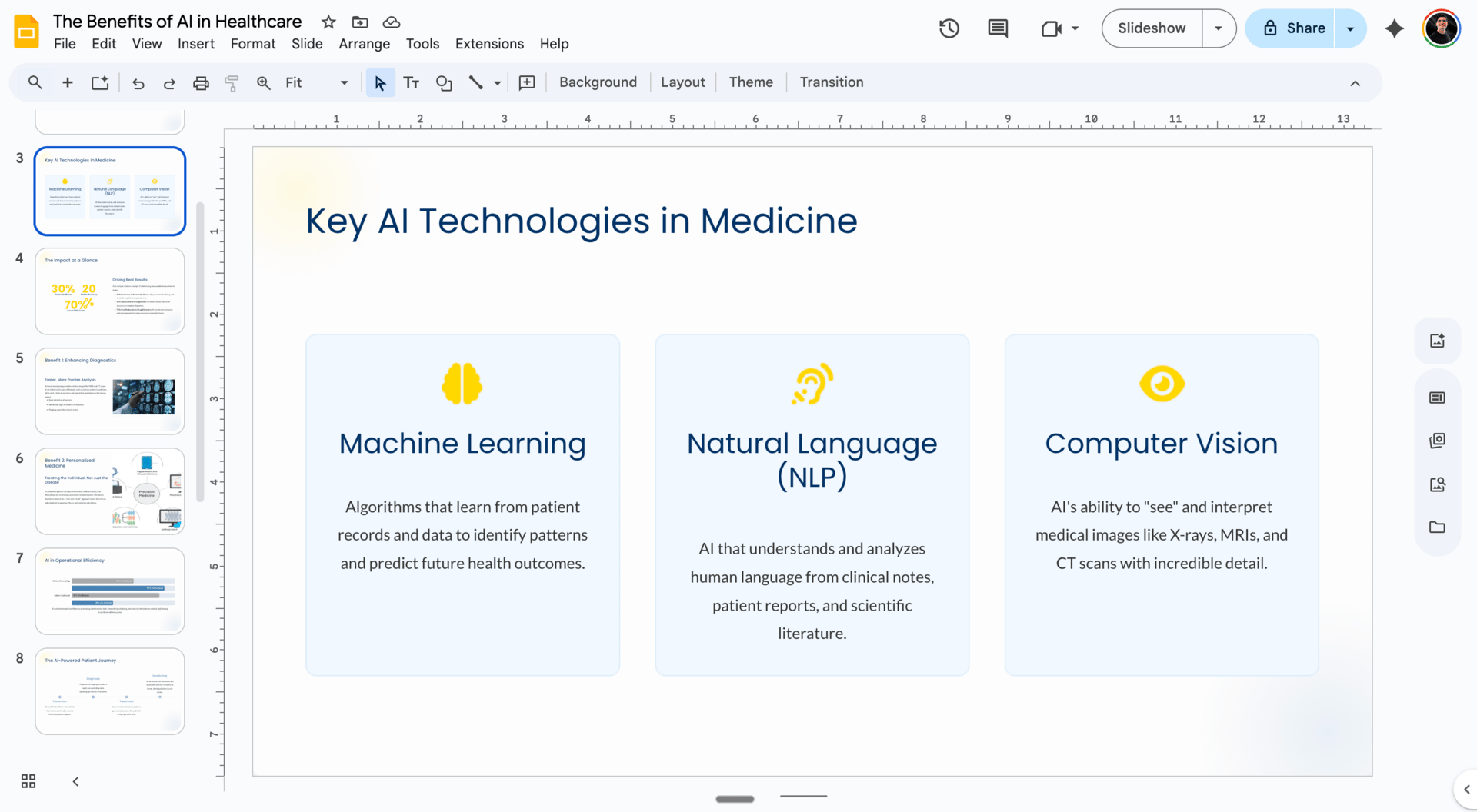Click the paint format roller
The image size is (1477, 812).
232,82
